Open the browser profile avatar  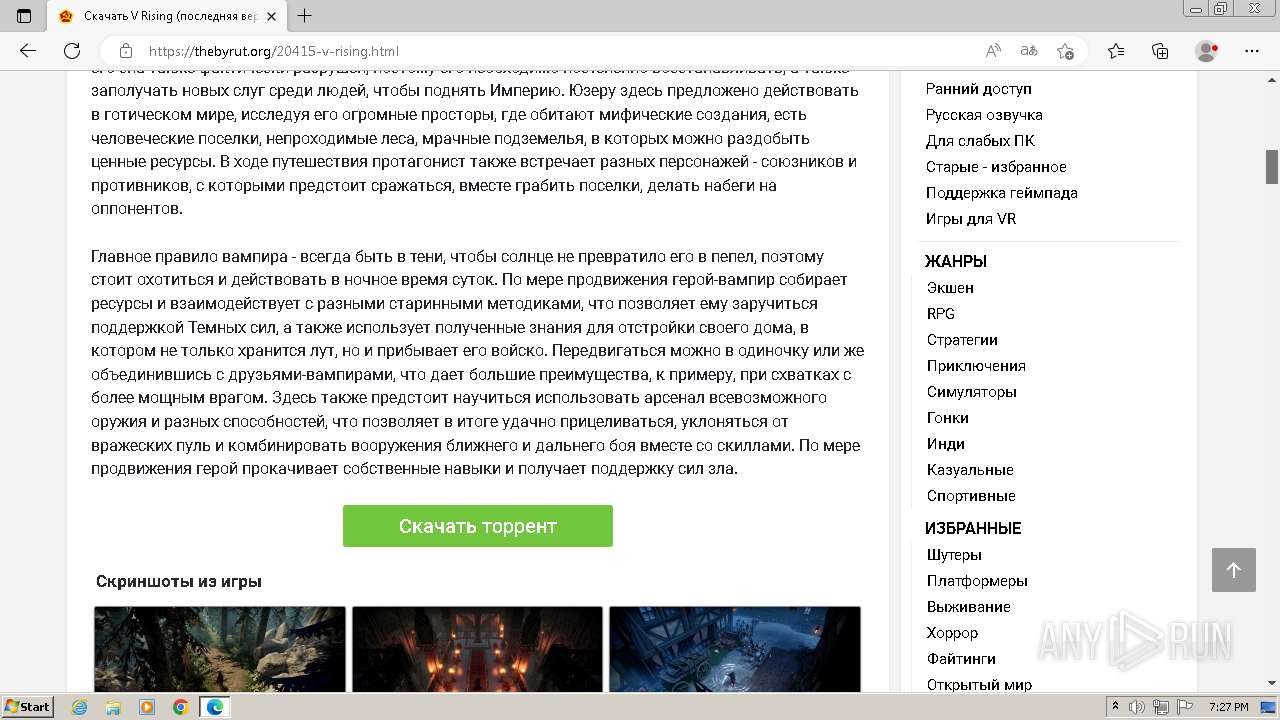click(1207, 51)
